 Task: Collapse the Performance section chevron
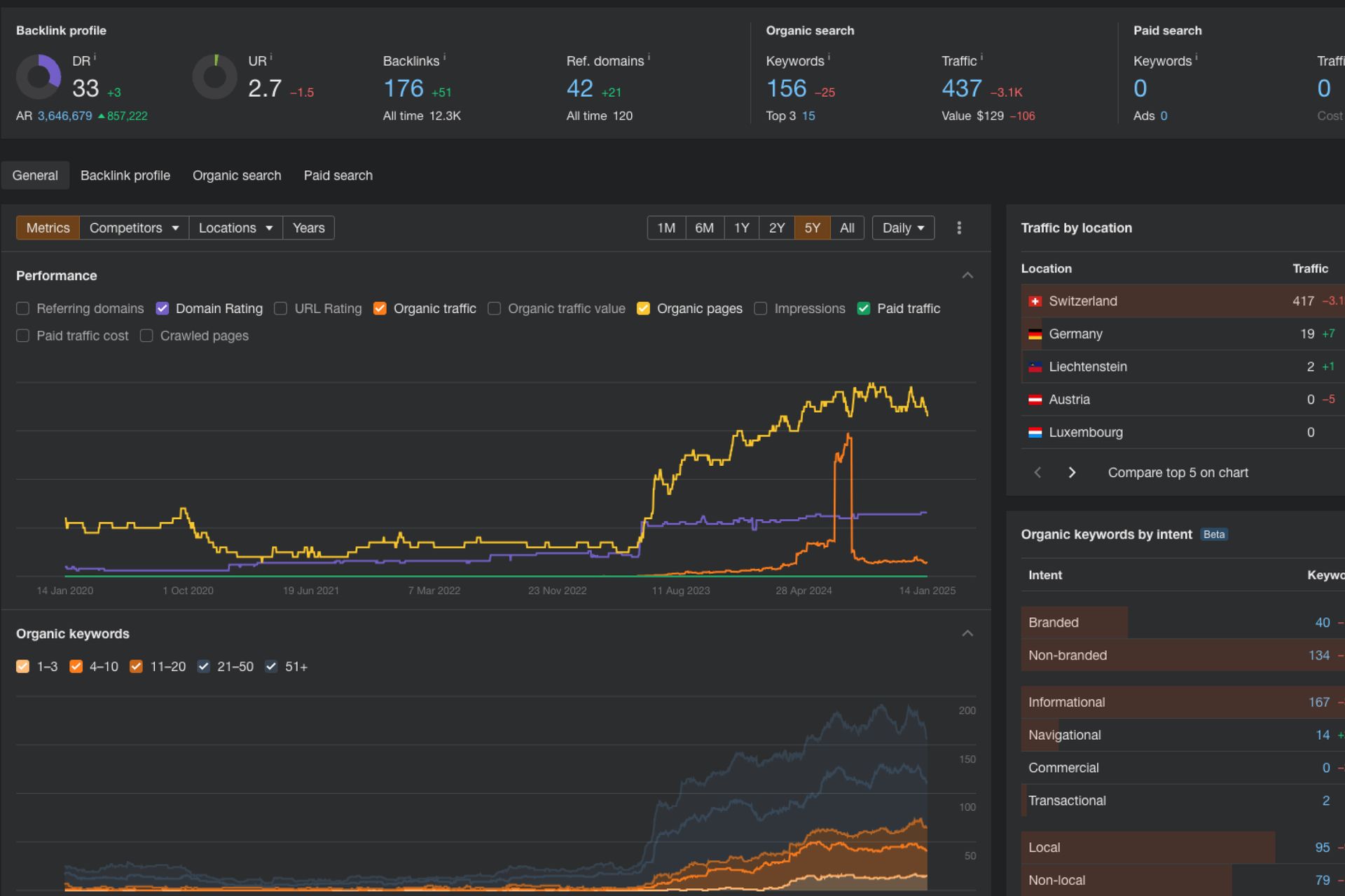tap(967, 275)
